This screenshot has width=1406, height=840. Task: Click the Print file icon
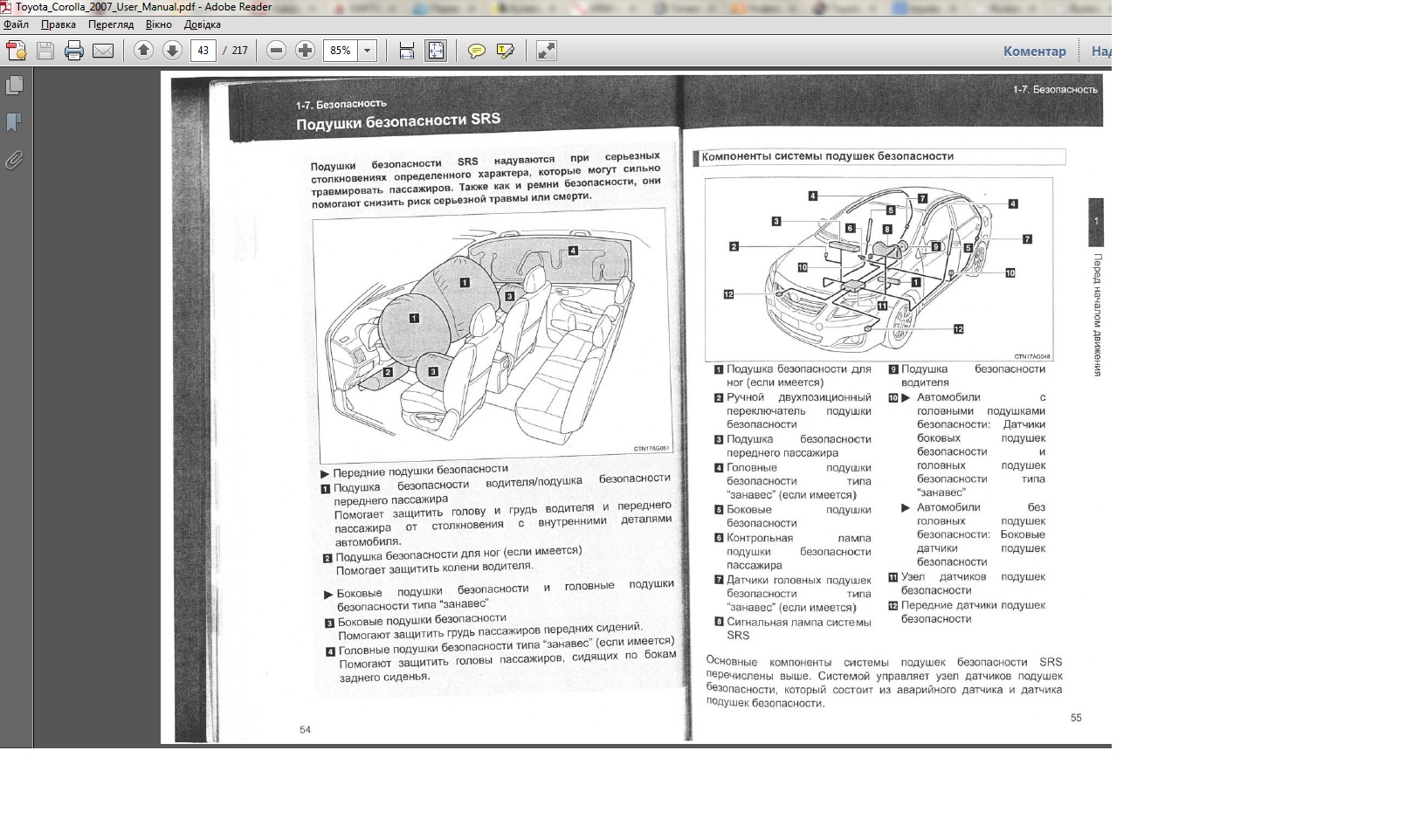74,51
